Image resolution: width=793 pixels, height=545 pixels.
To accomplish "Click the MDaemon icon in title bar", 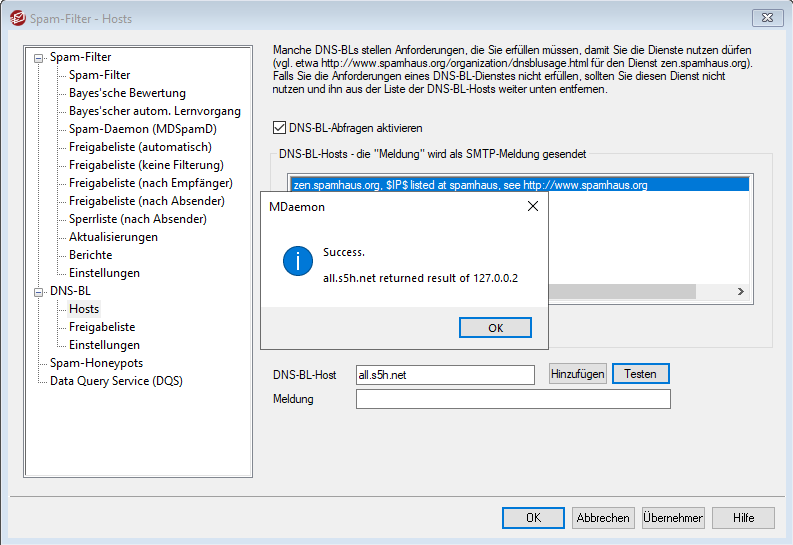I will (15, 18).
